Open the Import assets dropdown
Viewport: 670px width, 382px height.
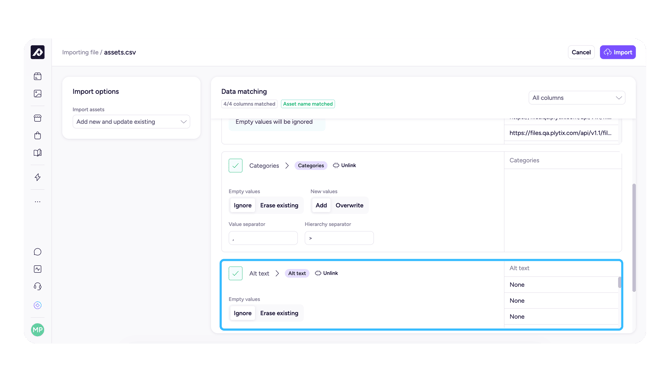click(131, 122)
